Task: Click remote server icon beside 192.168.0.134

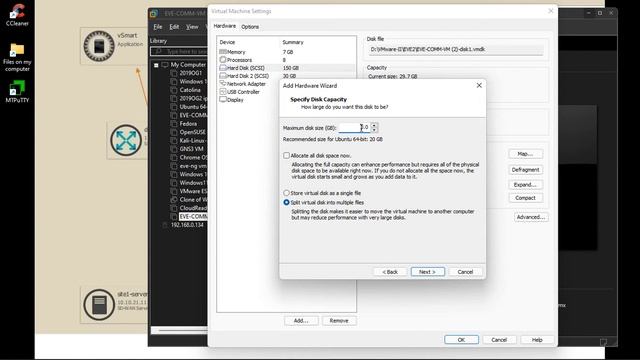Action: (165, 225)
